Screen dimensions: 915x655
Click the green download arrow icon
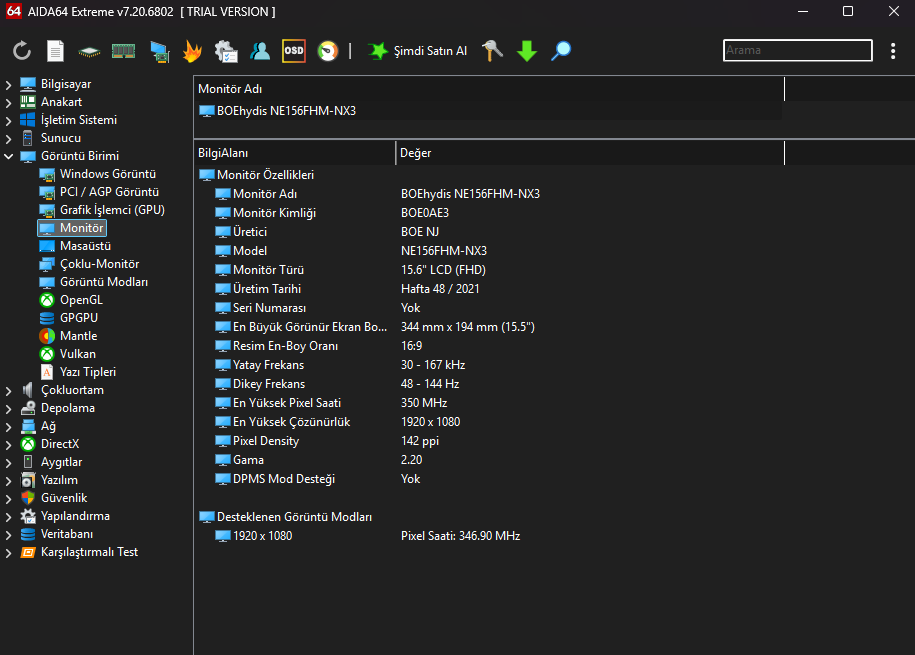tap(526, 51)
